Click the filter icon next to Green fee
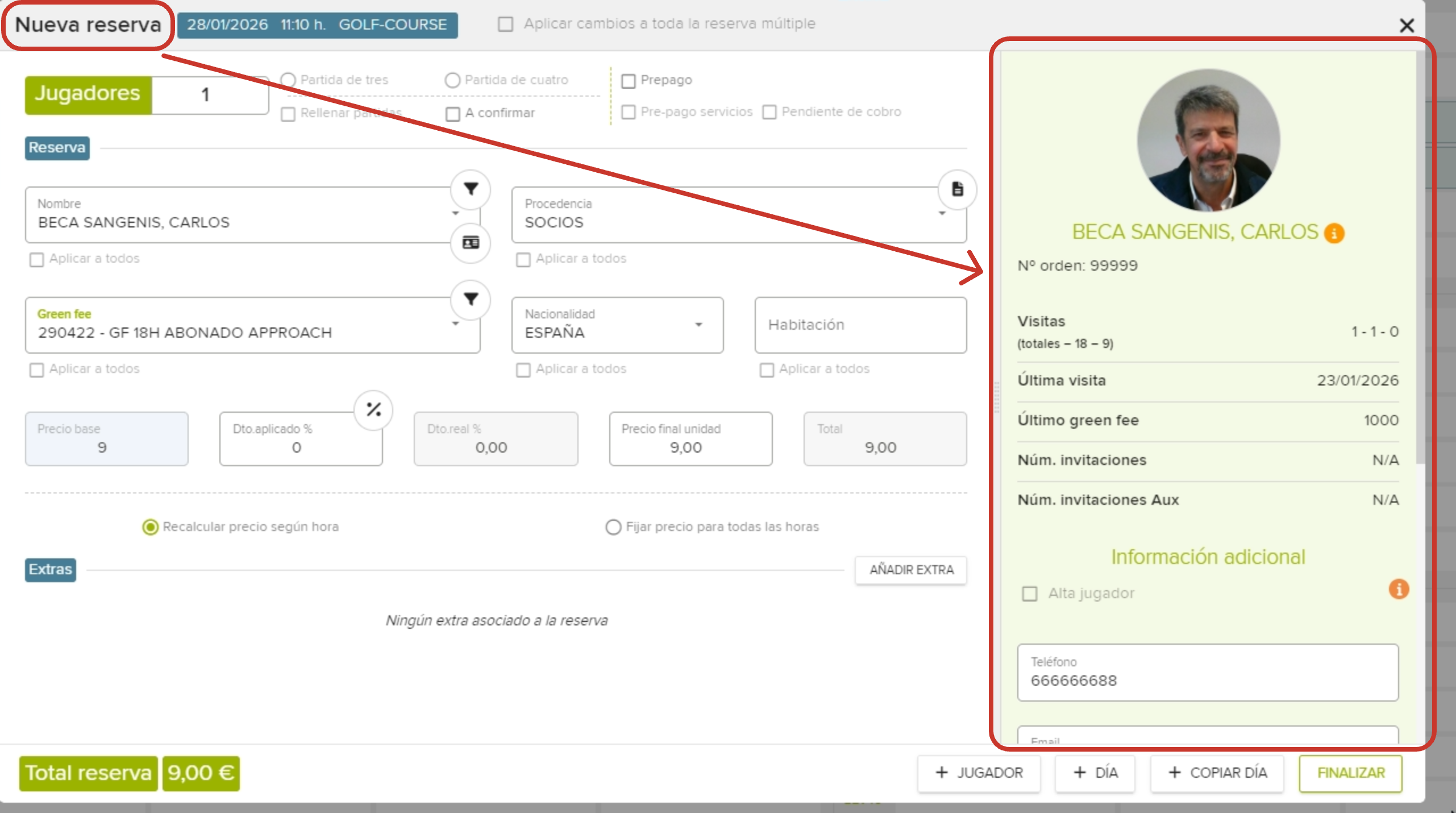This screenshot has width=1456, height=813. pyautogui.click(x=471, y=300)
